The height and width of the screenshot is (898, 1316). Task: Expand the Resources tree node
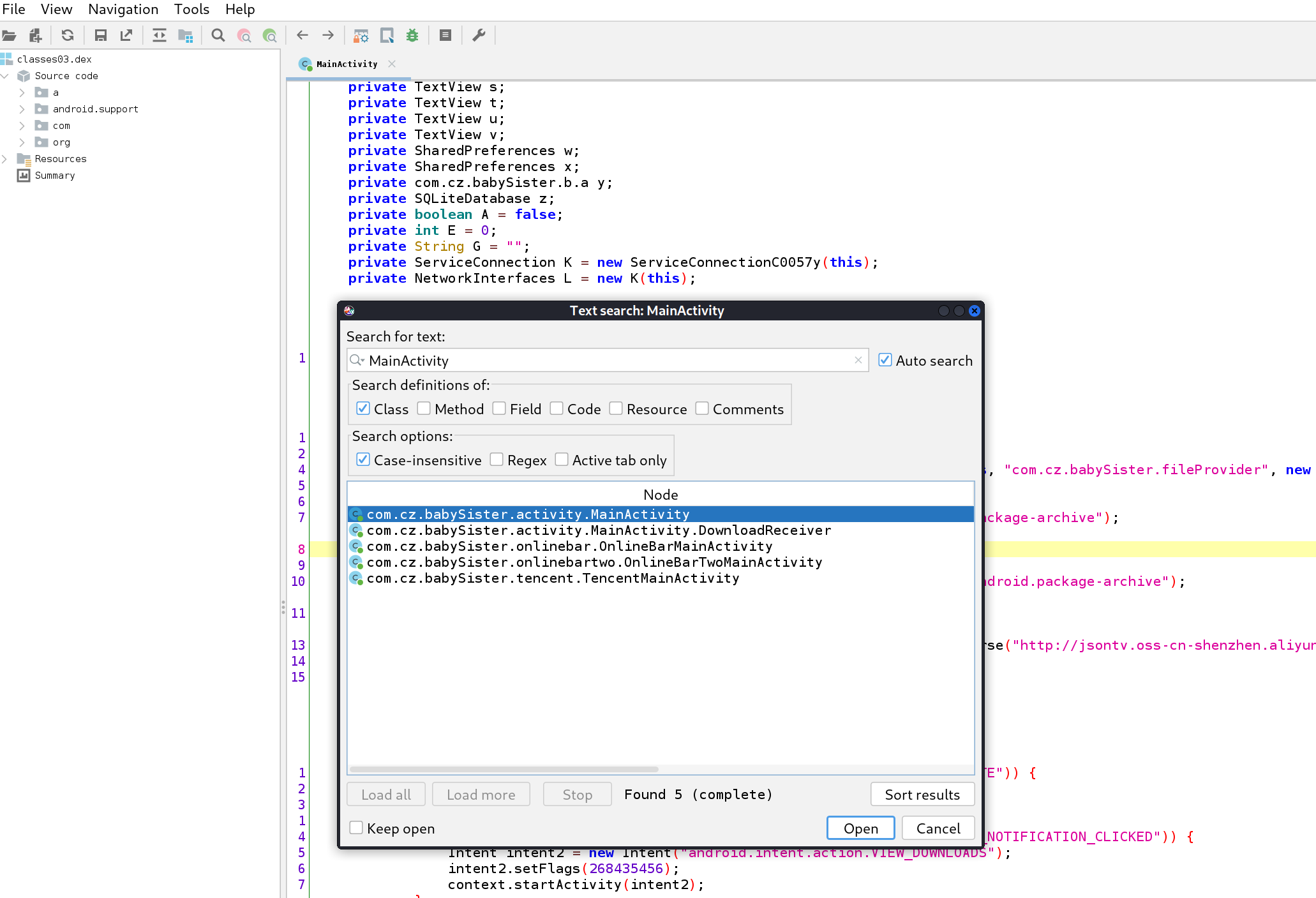click(5, 159)
